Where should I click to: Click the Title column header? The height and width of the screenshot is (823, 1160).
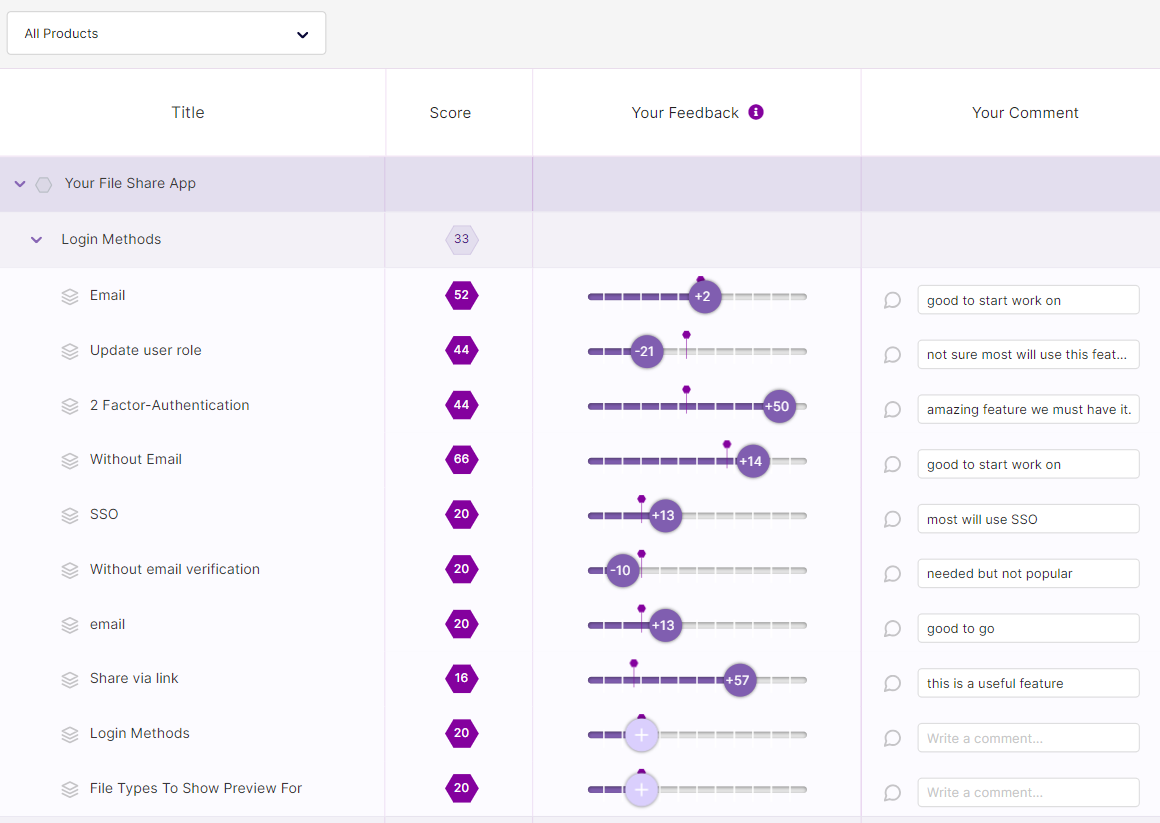(x=188, y=113)
